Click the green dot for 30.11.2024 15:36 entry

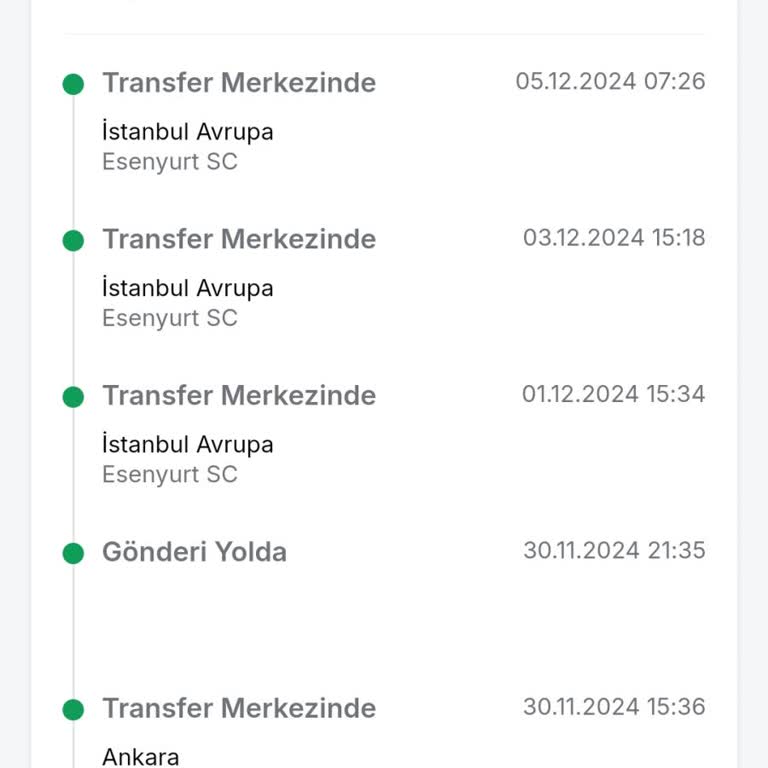tap(73, 710)
